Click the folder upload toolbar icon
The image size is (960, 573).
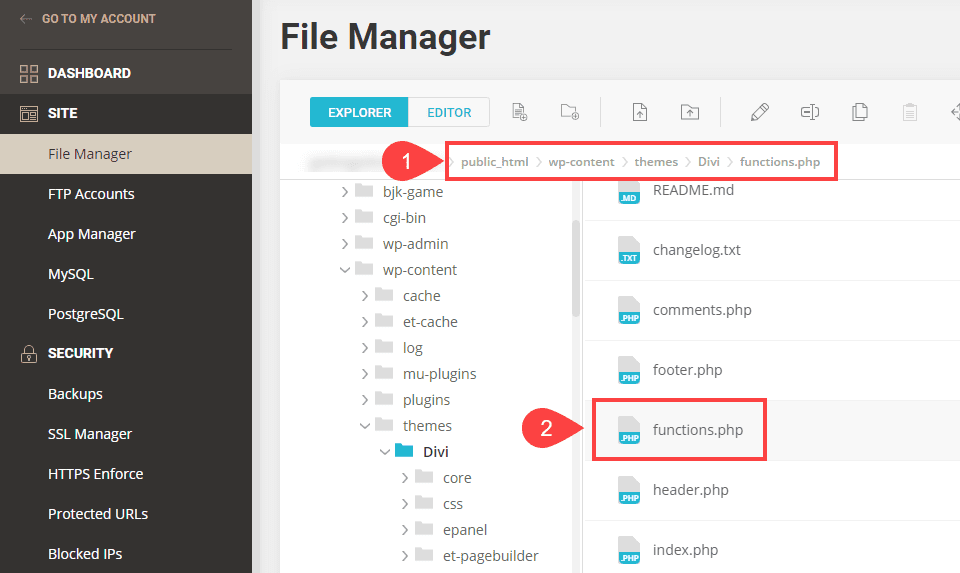coord(689,112)
